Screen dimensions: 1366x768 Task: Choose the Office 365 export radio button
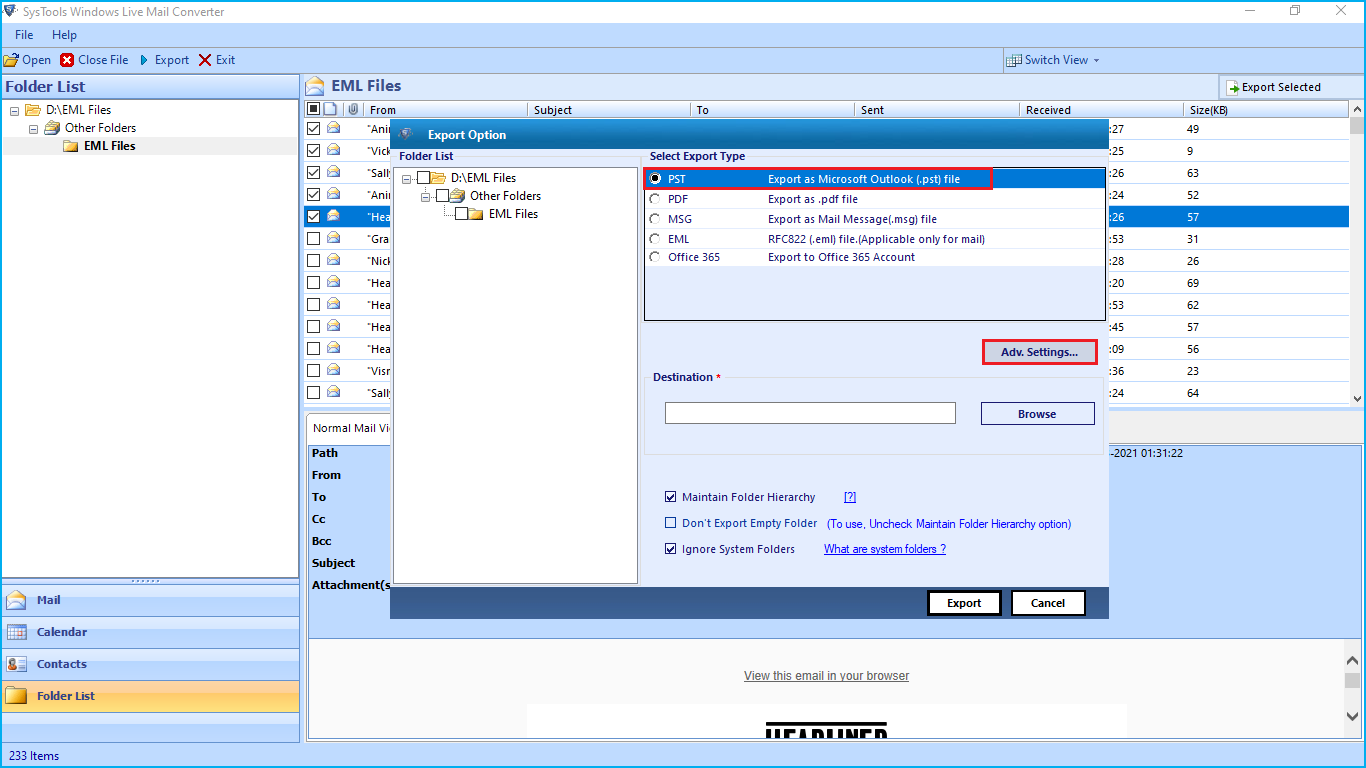656,257
